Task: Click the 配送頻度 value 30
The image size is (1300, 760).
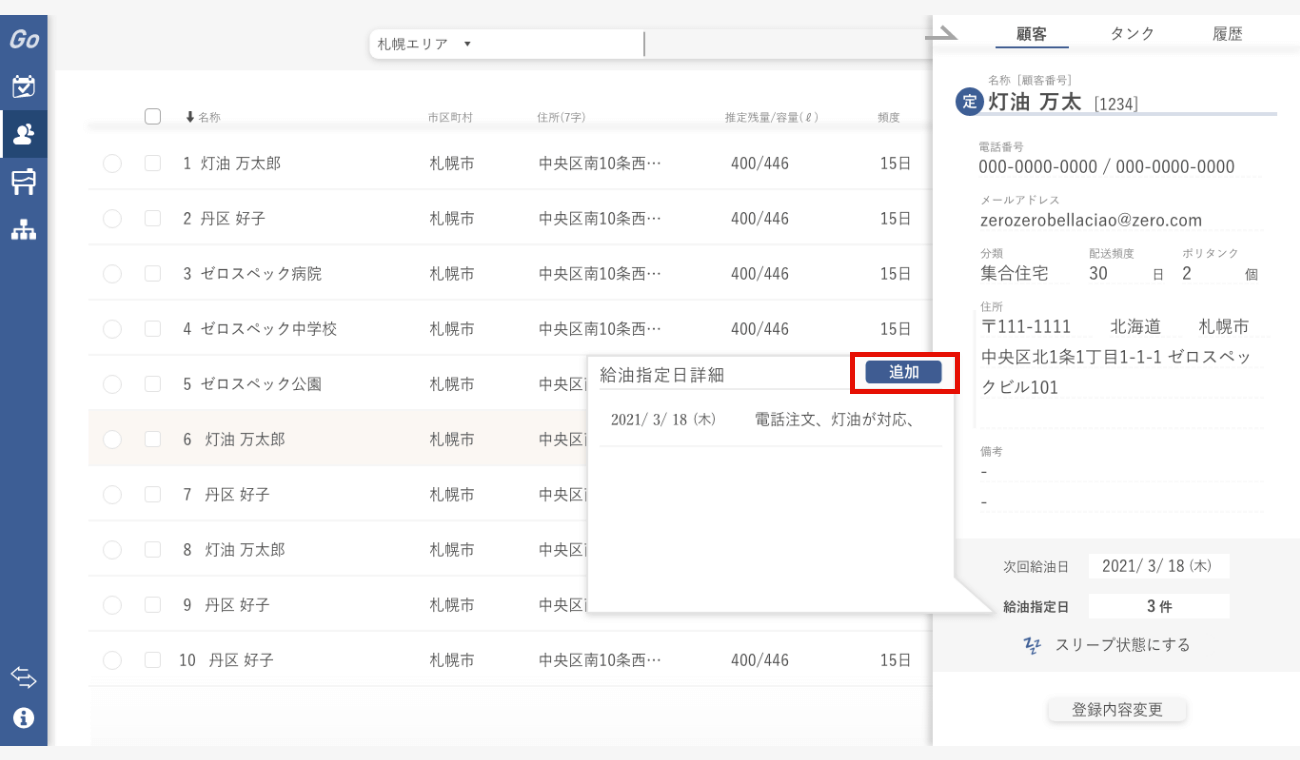Action: [1098, 273]
